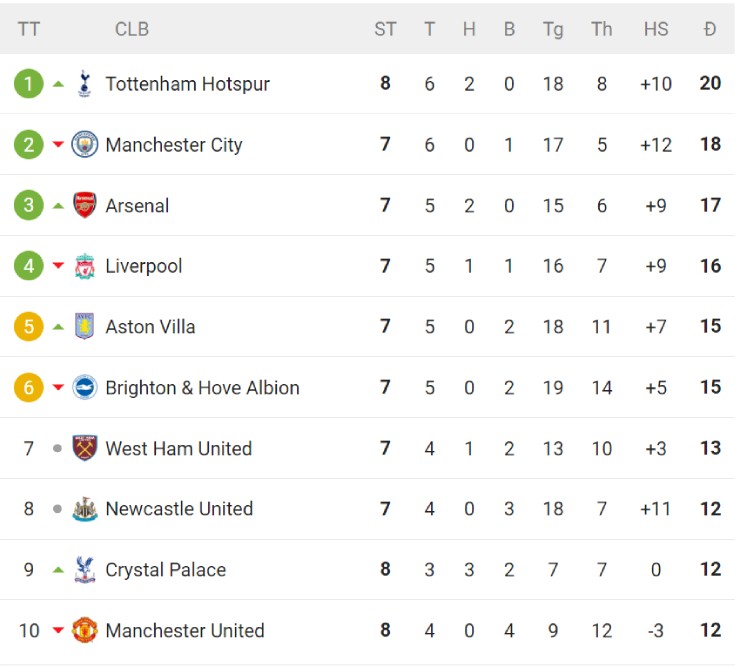Screen dimensions: 740x667
Task: Click the Tottenham Hotspur club crest
Action: pos(85,84)
